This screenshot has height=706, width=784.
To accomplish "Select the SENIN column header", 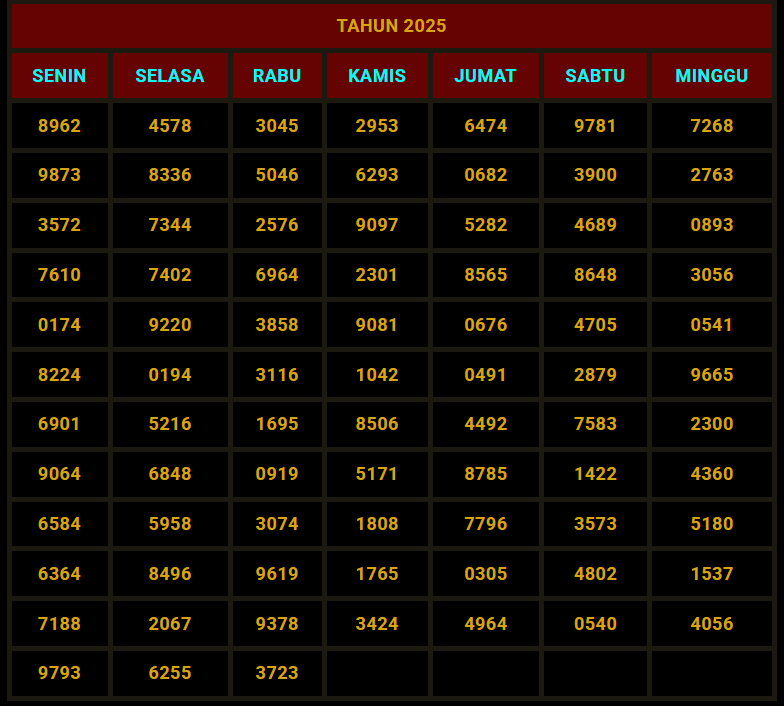I will coord(60,76).
